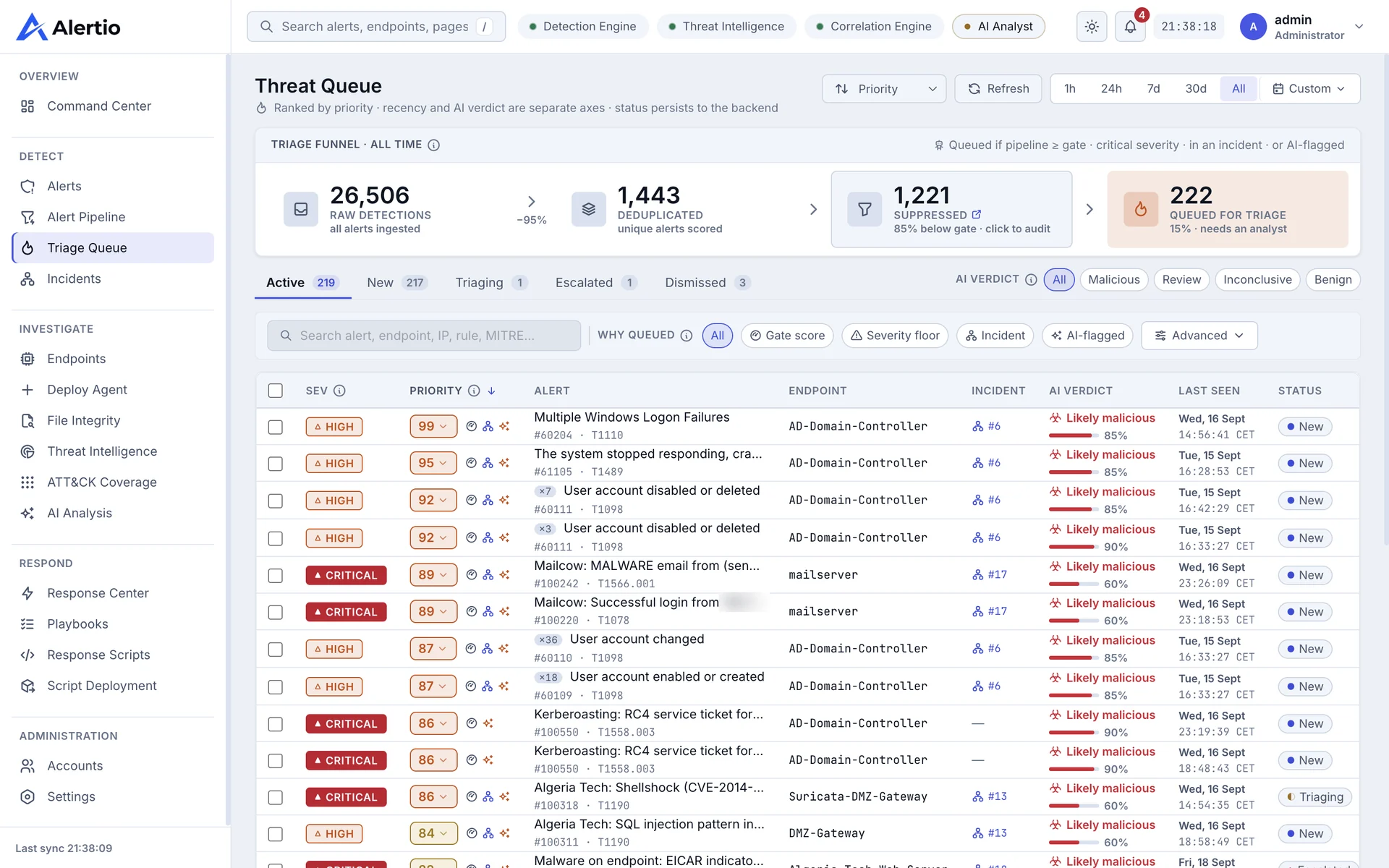
Task: Click the Refresh button
Action: (998, 89)
